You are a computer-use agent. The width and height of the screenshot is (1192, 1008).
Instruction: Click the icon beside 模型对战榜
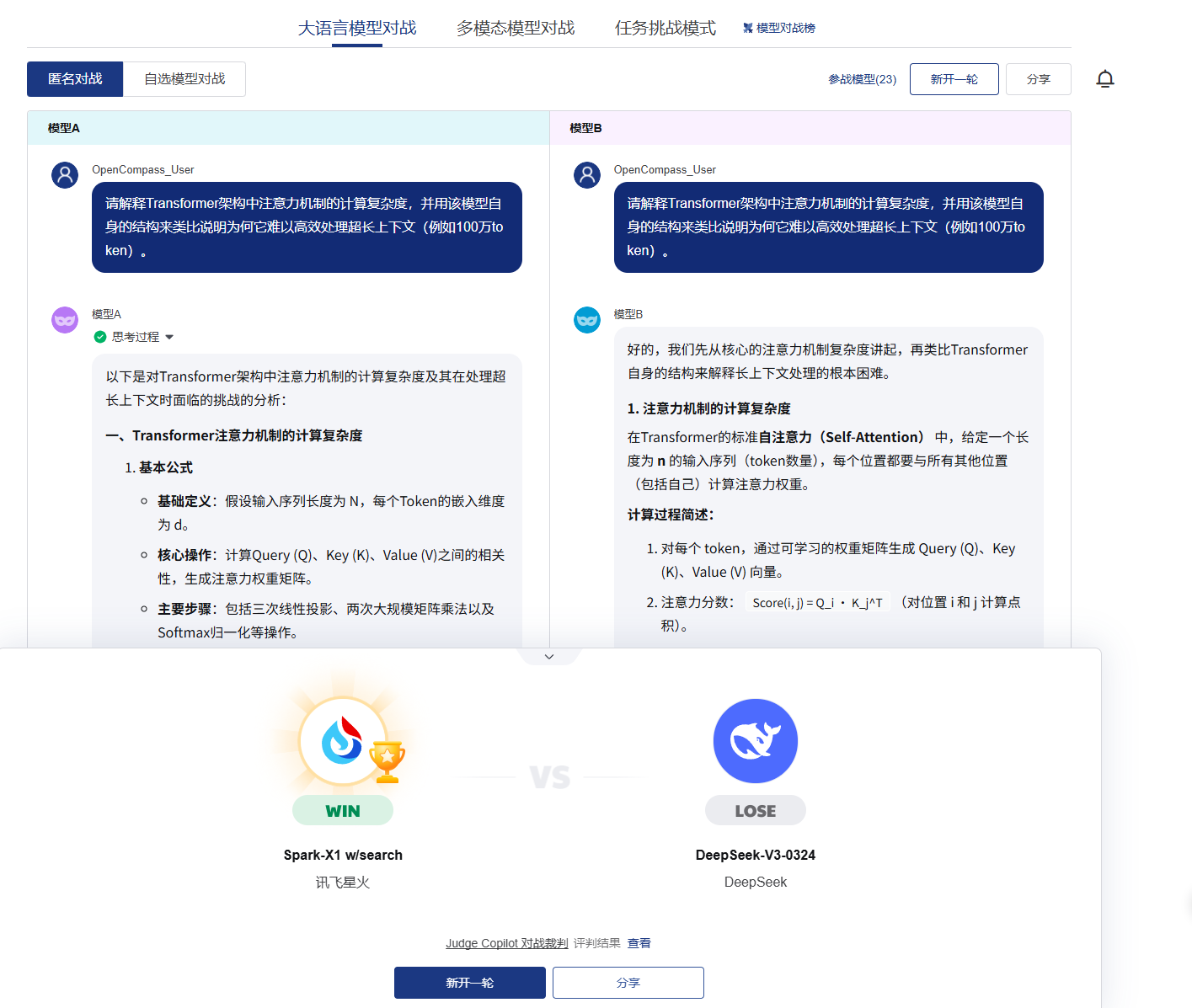pyautogui.click(x=748, y=28)
